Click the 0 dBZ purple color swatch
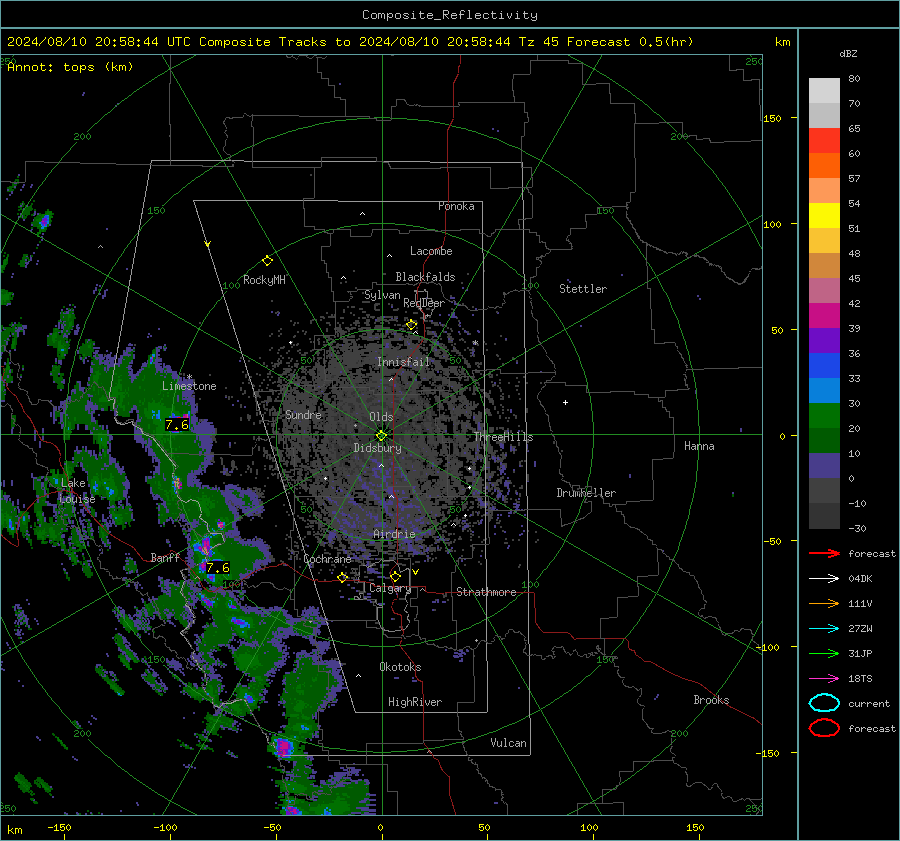 tap(824, 465)
